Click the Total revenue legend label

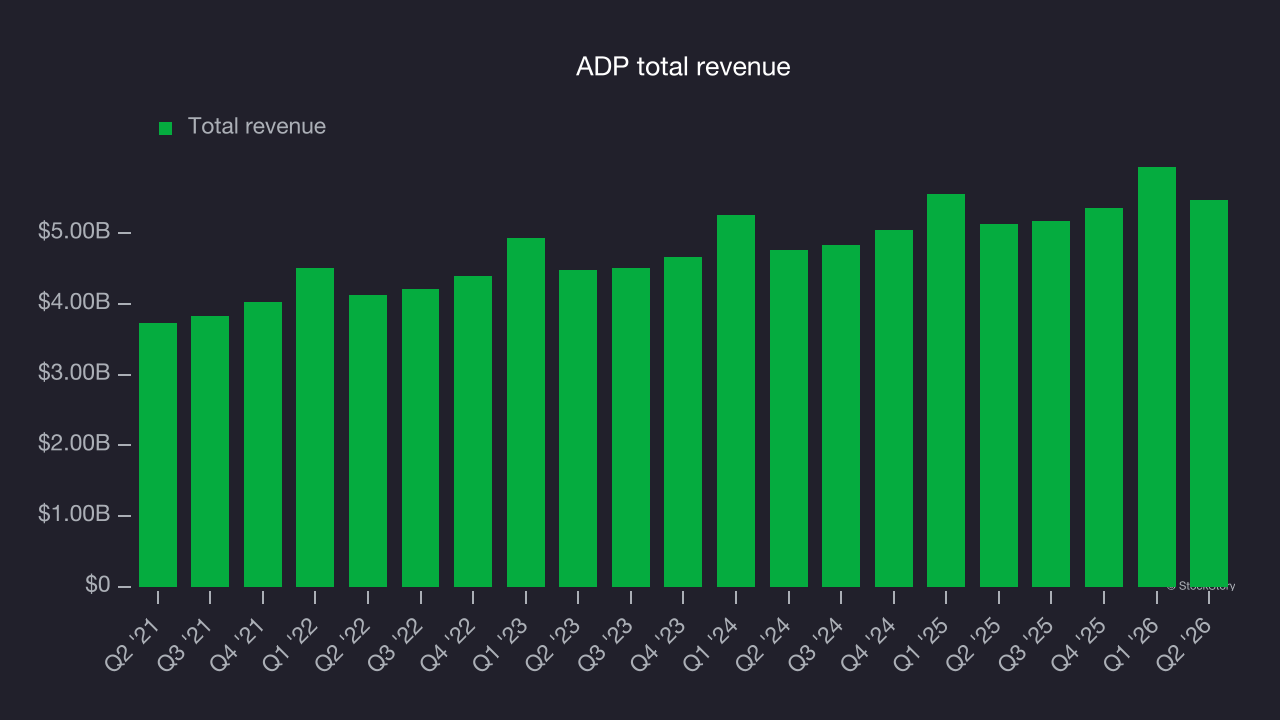[x=257, y=126]
